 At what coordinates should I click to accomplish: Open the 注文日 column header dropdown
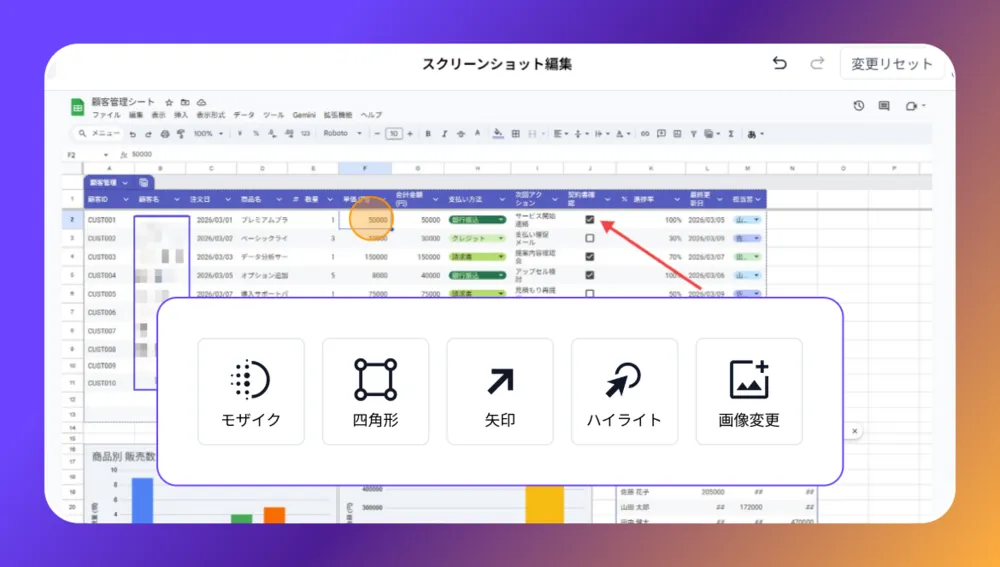[227, 200]
